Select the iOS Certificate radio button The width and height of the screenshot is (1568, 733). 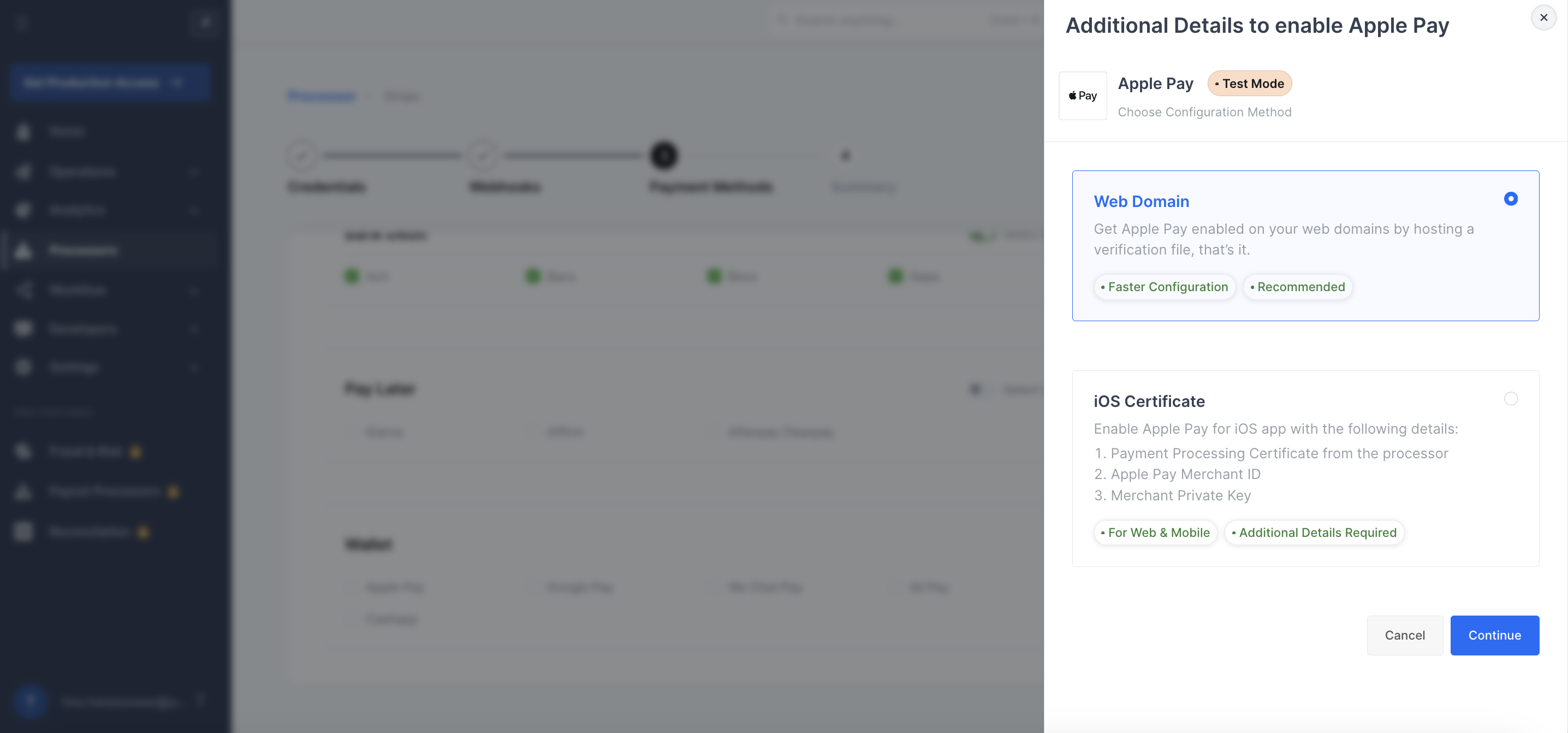[x=1510, y=399]
